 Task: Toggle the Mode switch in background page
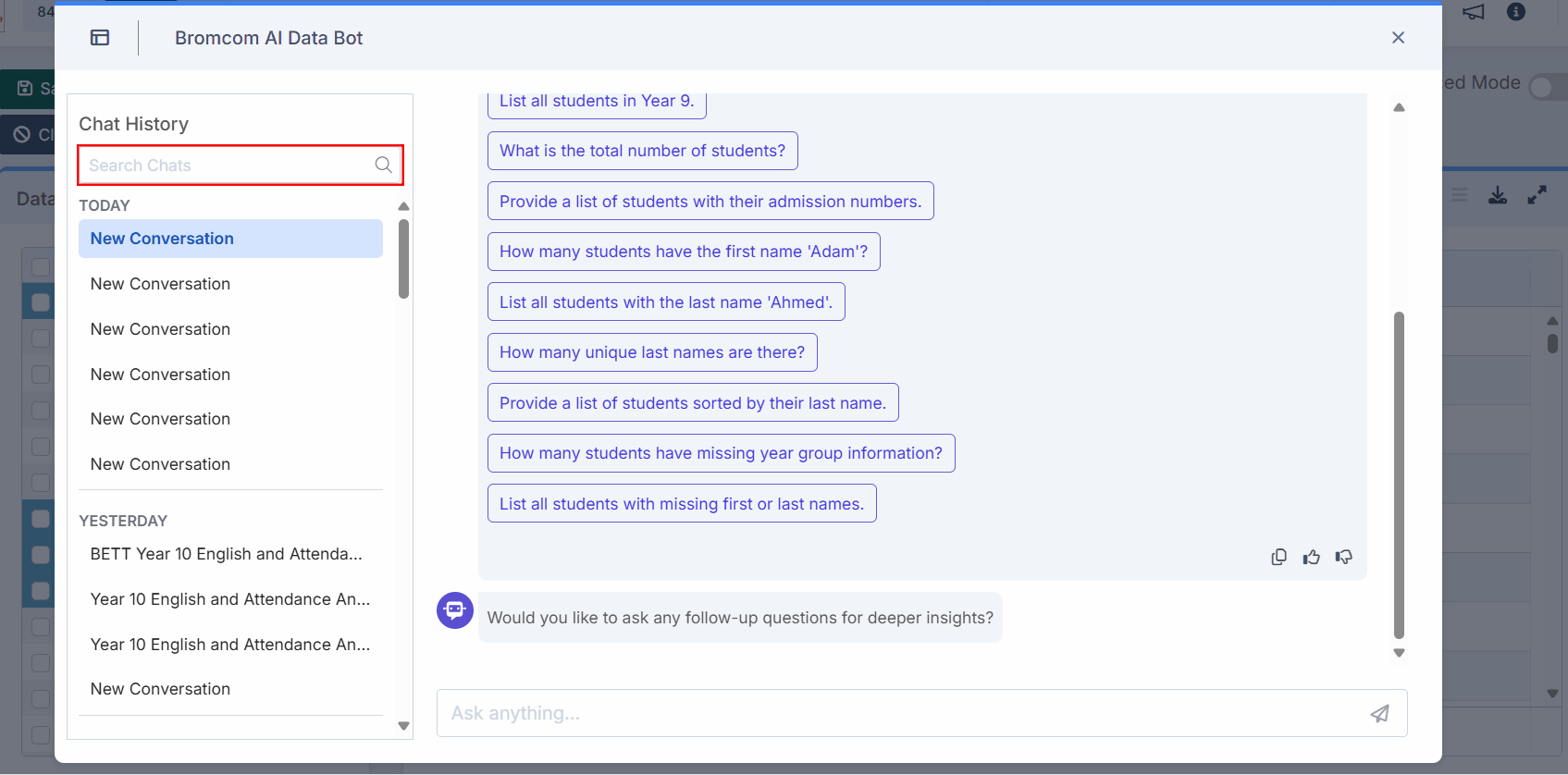coord(1547,87)
